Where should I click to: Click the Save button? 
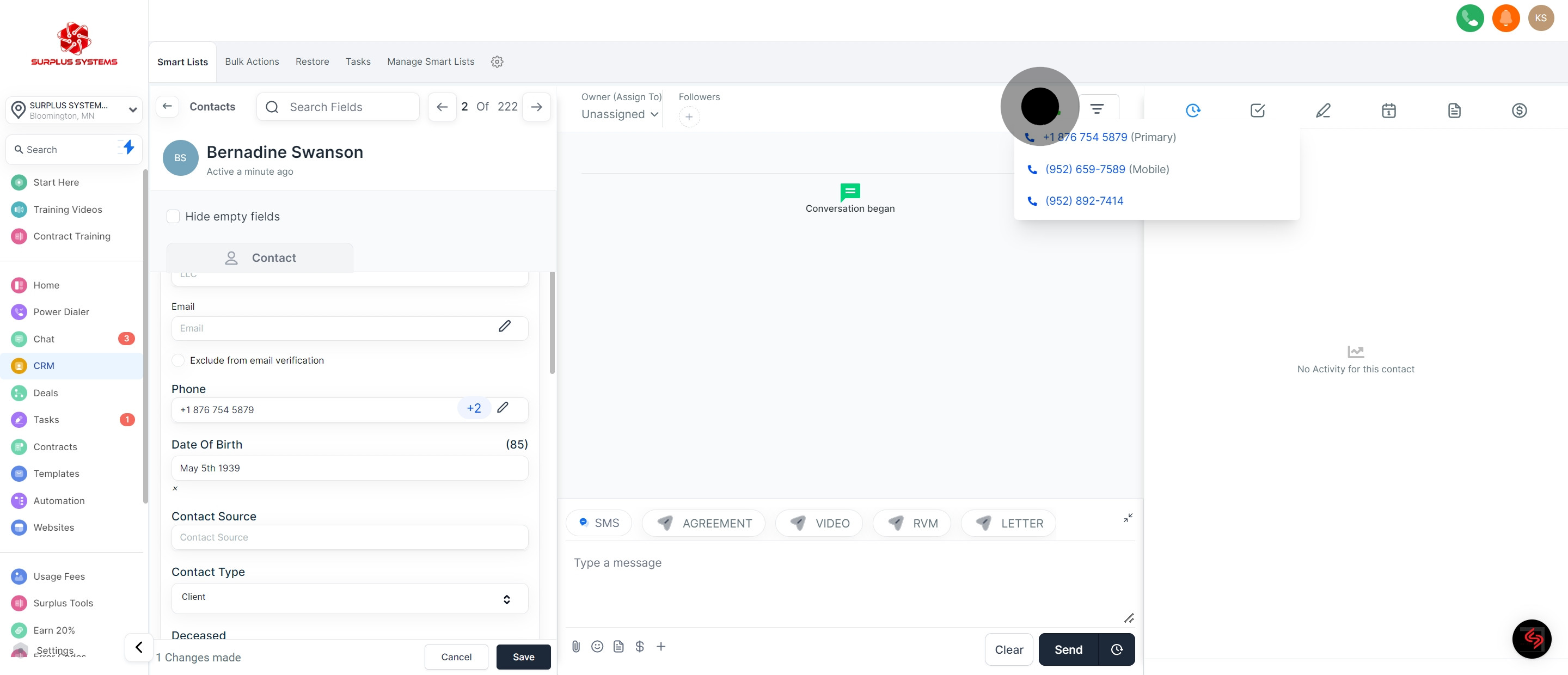pos(523,656)
